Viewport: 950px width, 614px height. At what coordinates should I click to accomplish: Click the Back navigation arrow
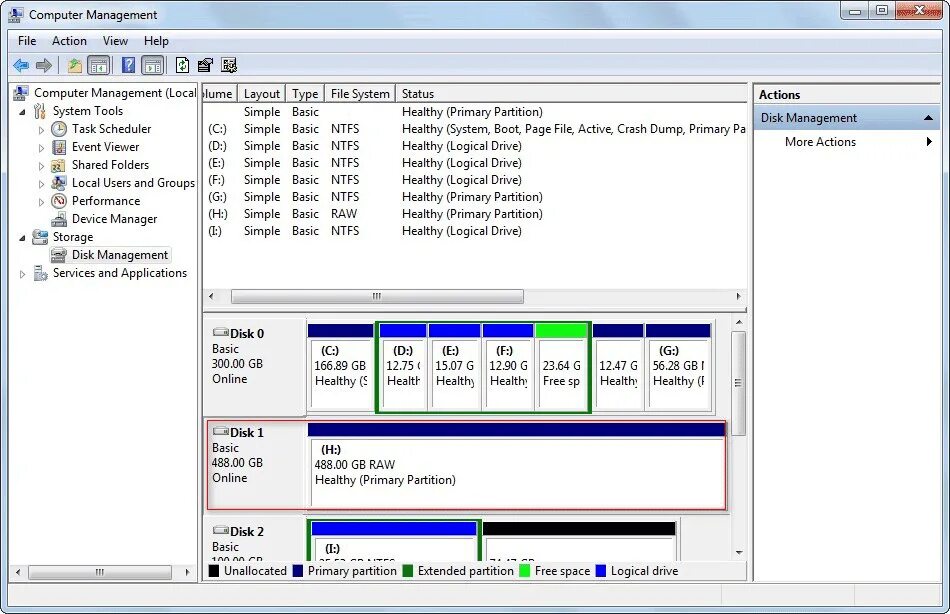[21, 64]
